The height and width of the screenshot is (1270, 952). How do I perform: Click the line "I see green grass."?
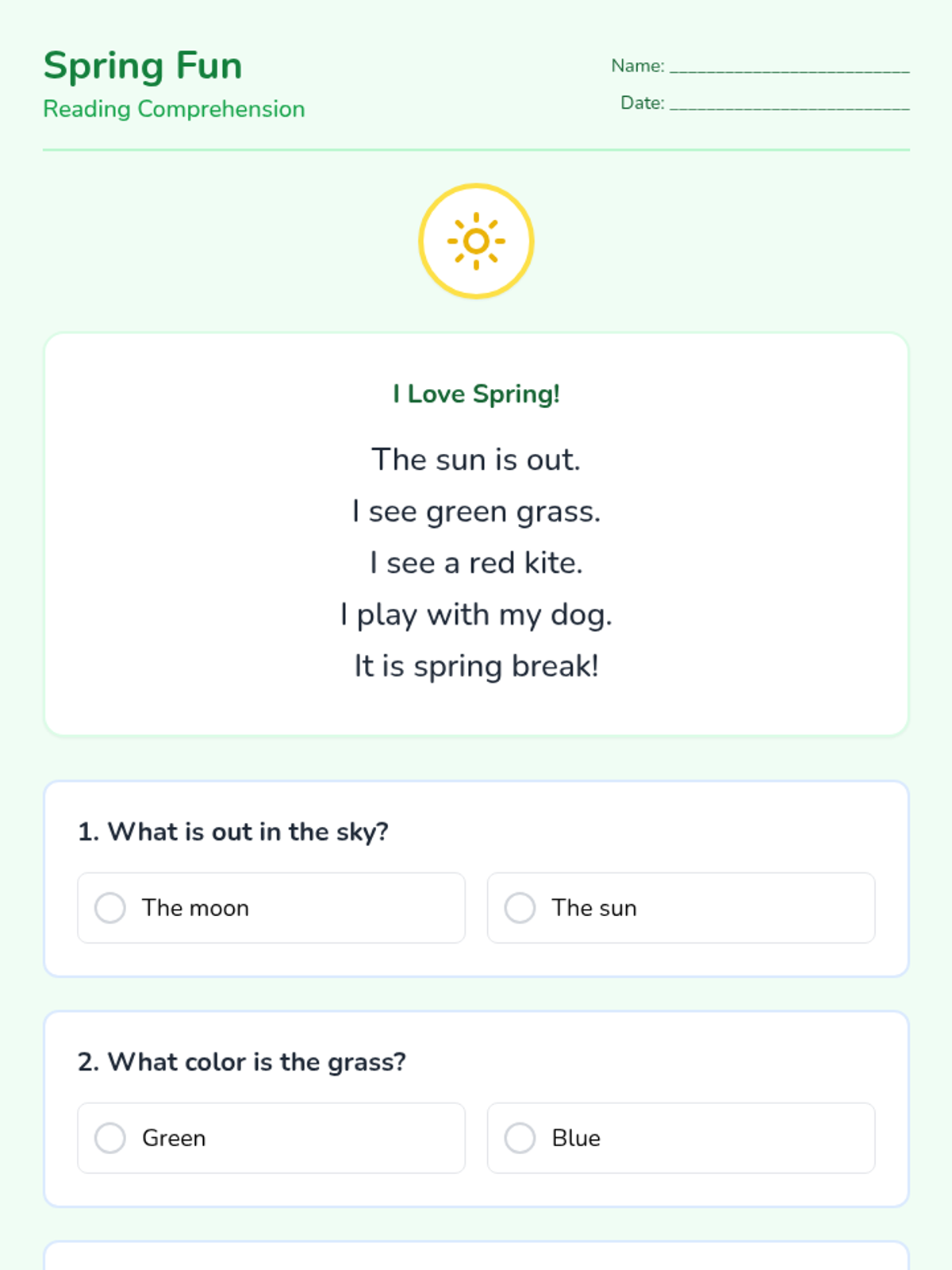[476, 512]
